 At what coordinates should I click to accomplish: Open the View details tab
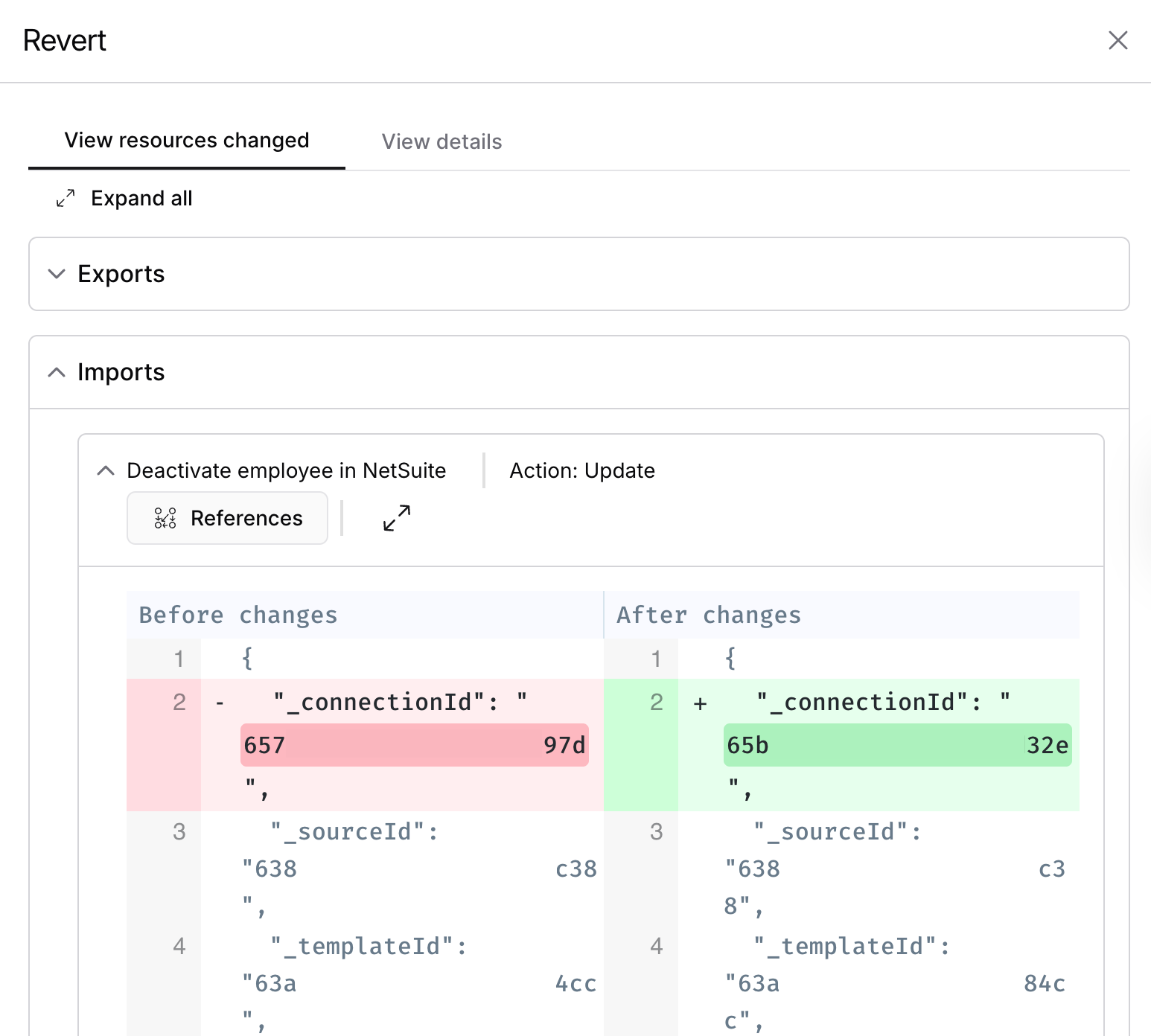(x=442, y=141)
